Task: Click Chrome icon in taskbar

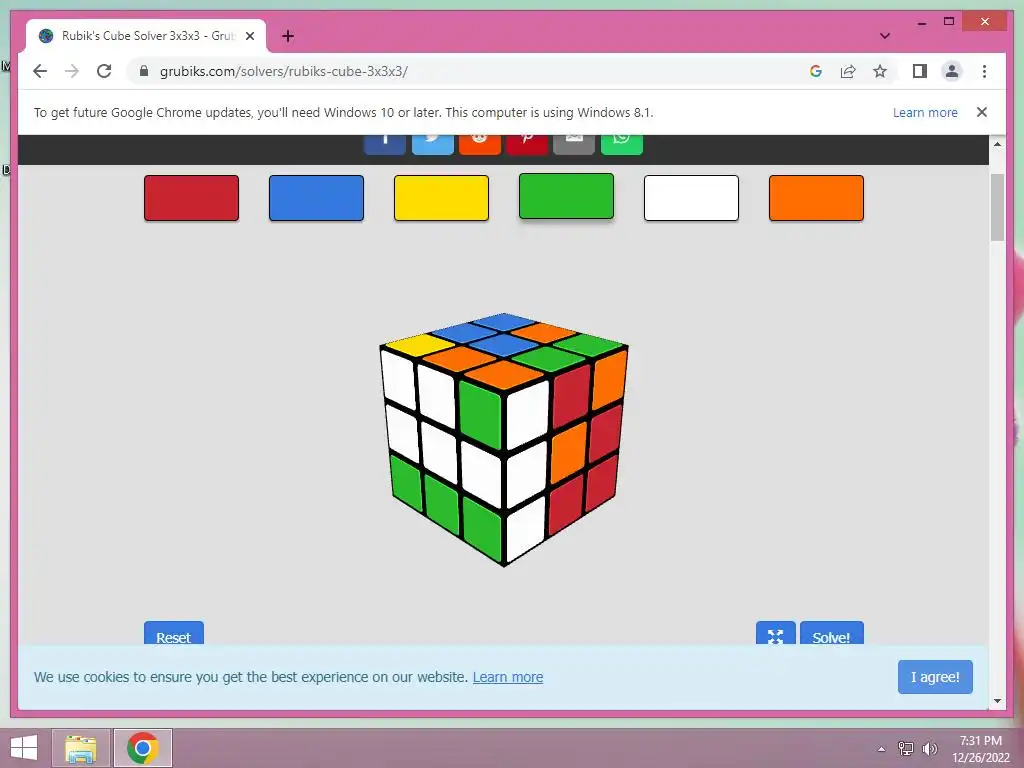Action: click(x=143, y=748)
